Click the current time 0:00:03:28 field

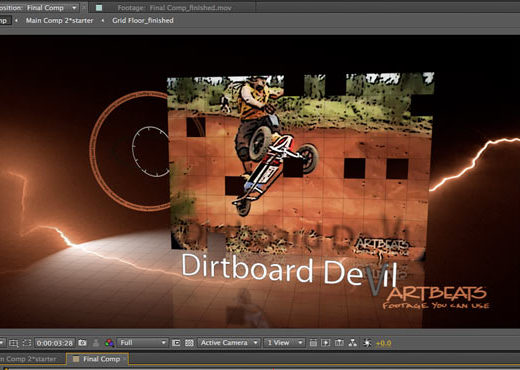(x=54, y=343)
